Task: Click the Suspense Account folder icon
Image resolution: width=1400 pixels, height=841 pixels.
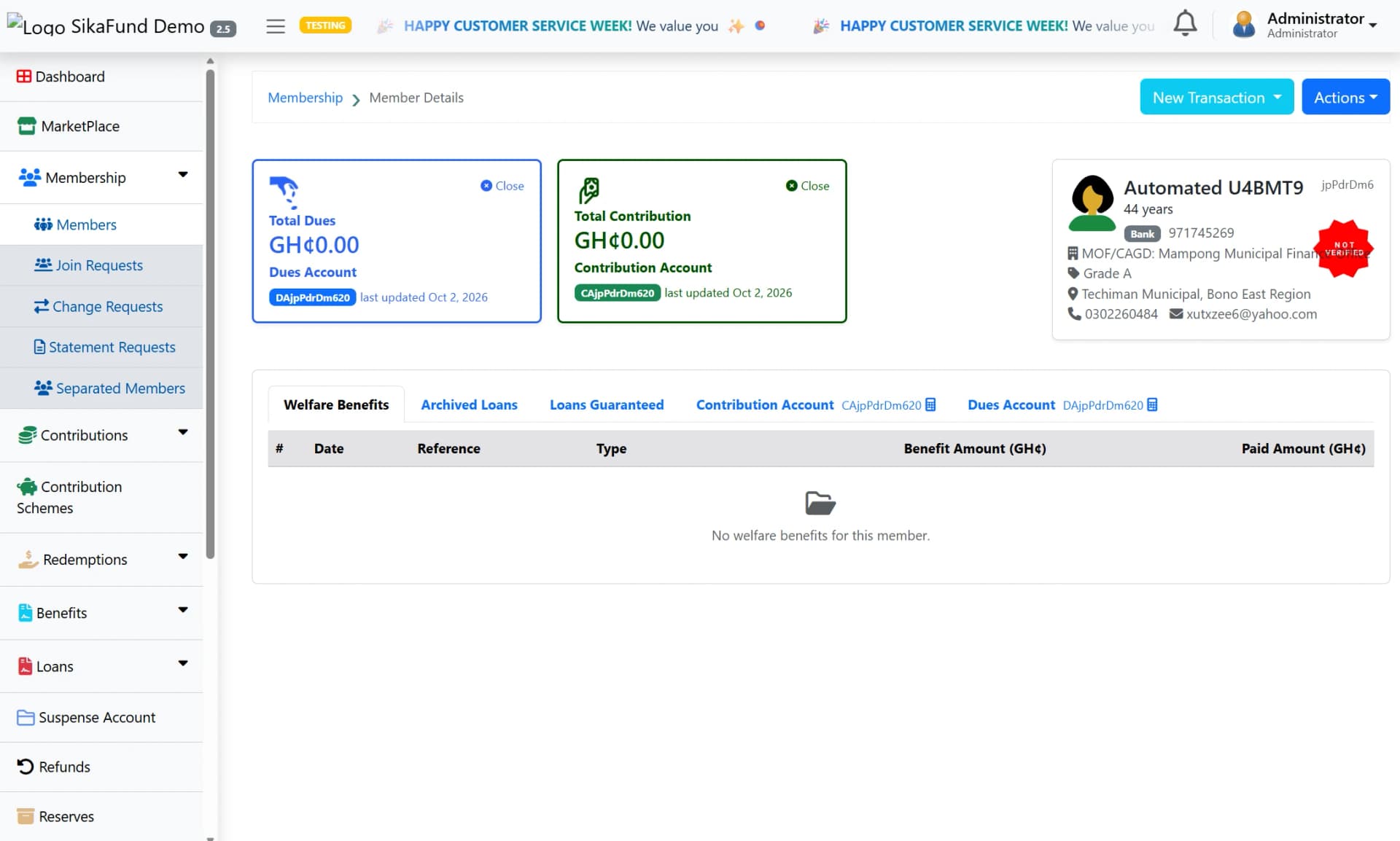Action: (x=26, y=717)
